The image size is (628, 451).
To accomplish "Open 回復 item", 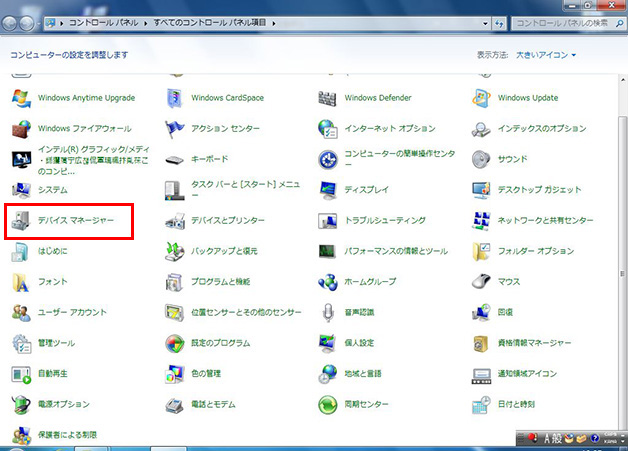I will click(492, 312).
